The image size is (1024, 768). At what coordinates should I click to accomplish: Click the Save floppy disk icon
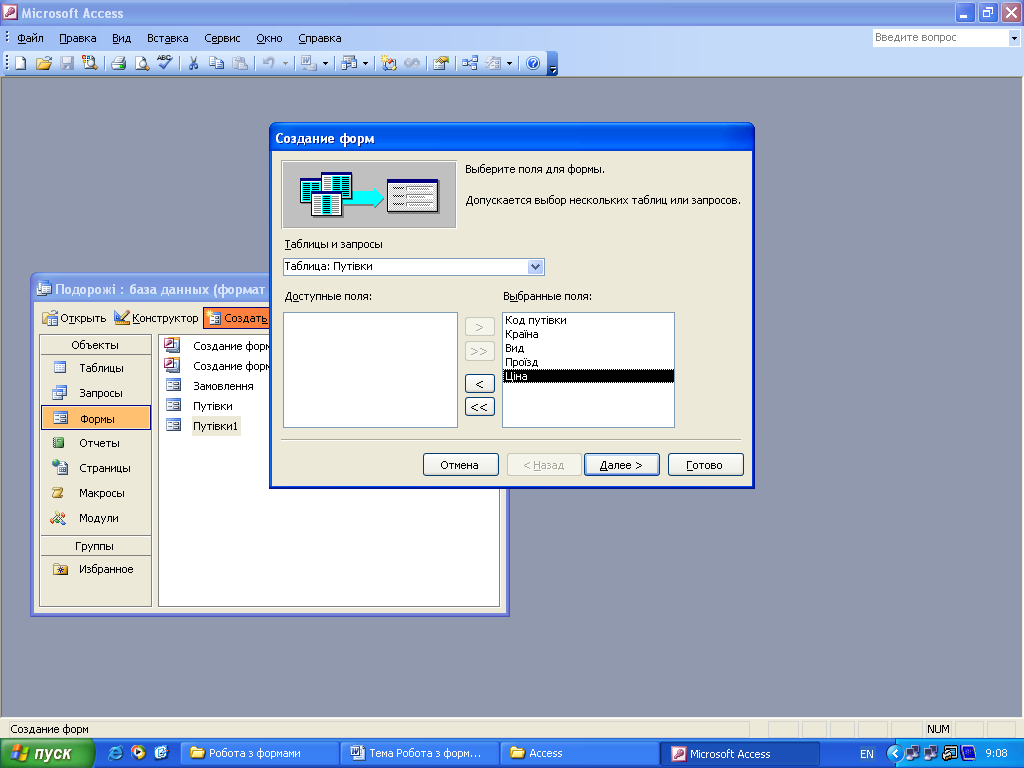point(67,63)
